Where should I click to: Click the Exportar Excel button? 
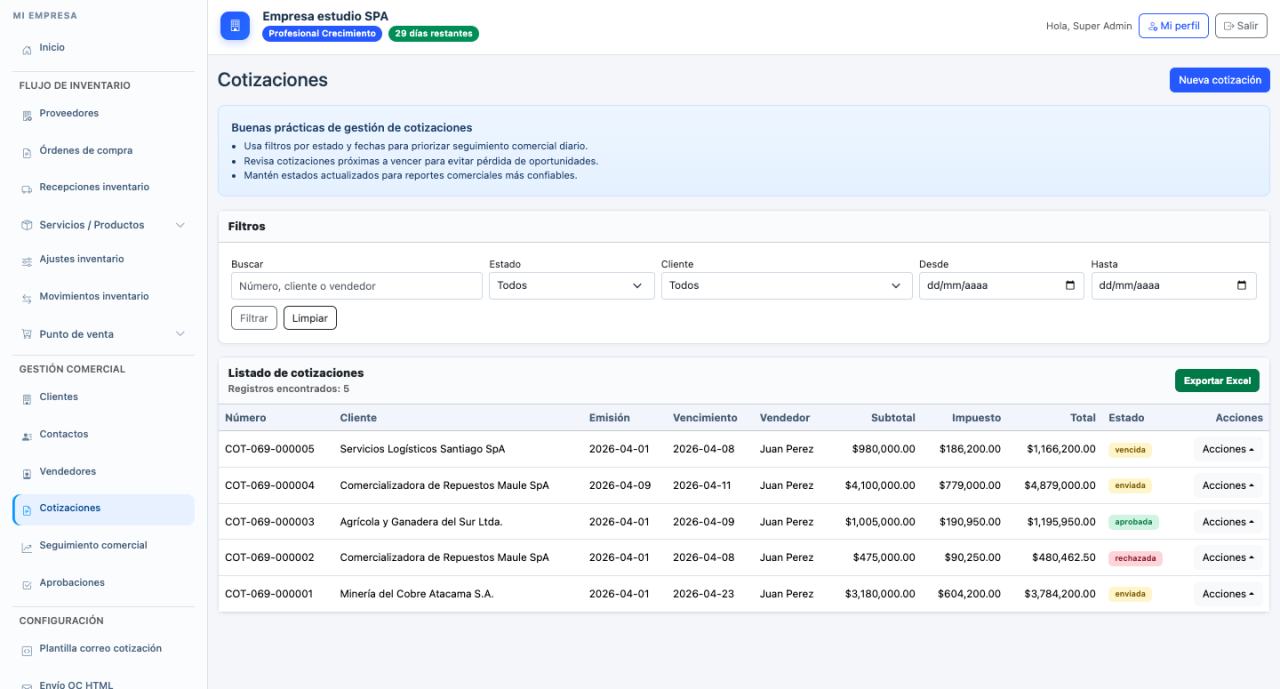1217,381
